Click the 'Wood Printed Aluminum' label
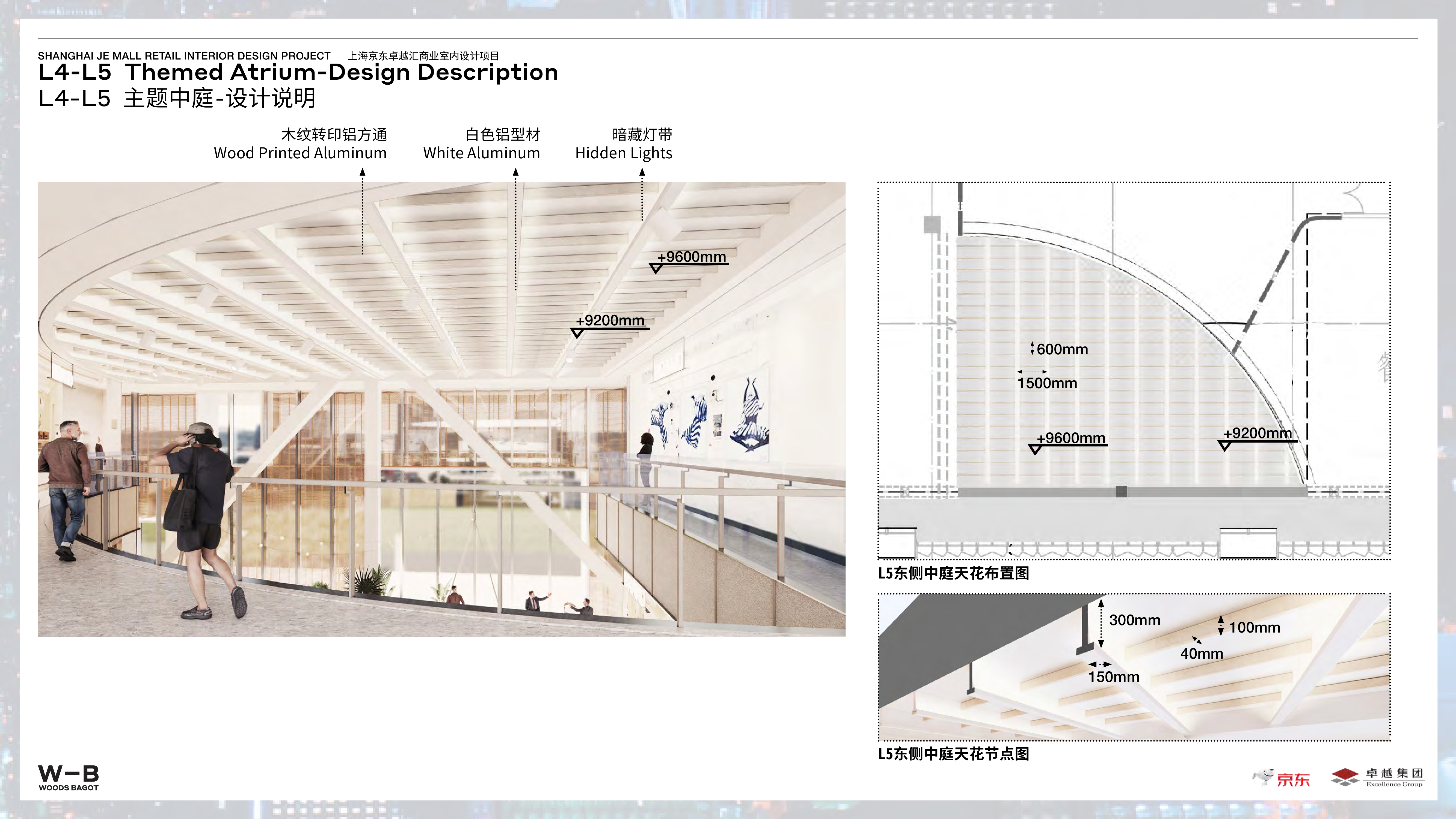Viewport: 1456px width, 819px height. click(300, 153)
